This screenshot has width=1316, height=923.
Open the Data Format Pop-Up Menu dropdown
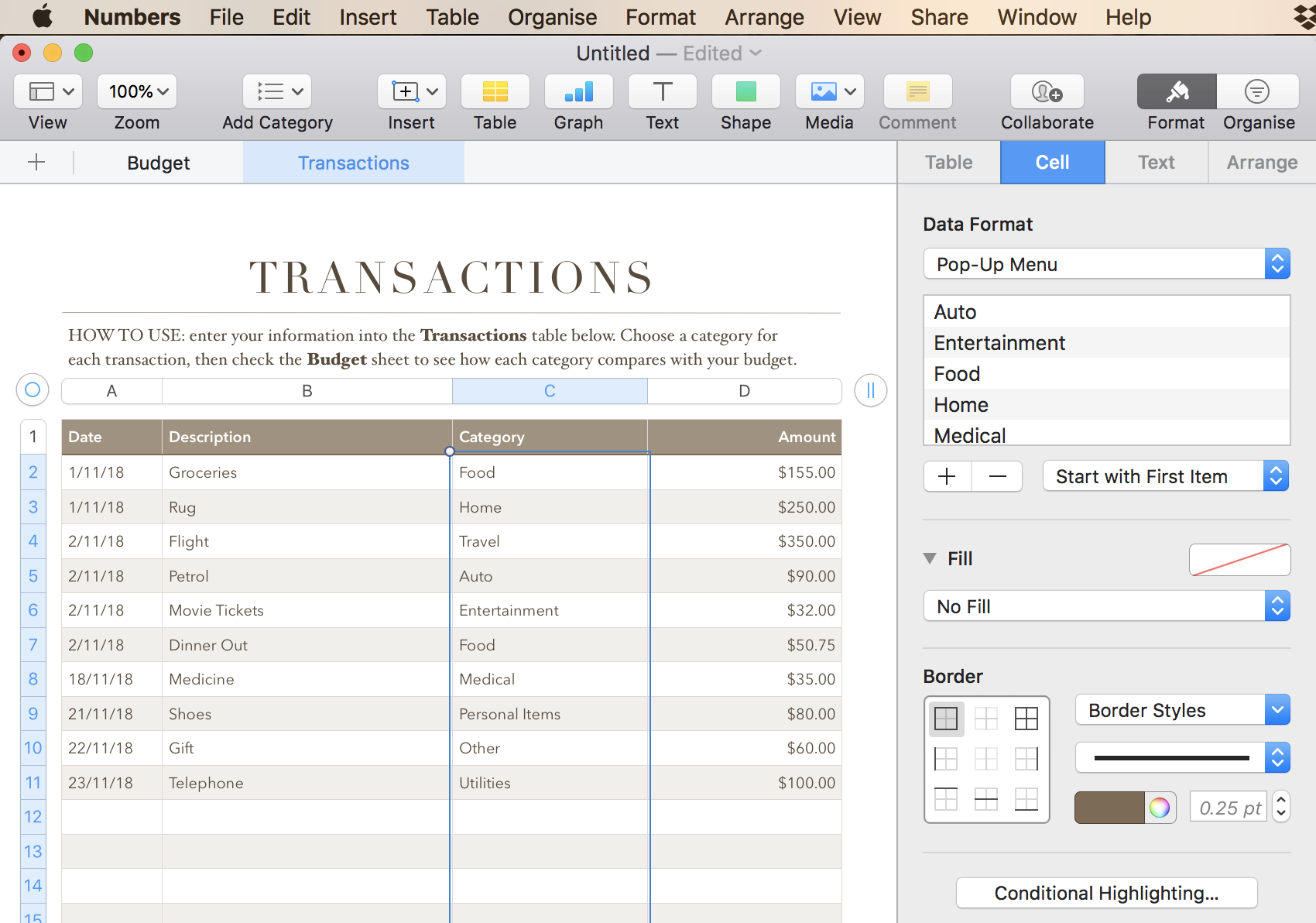tap(1107, 264)
